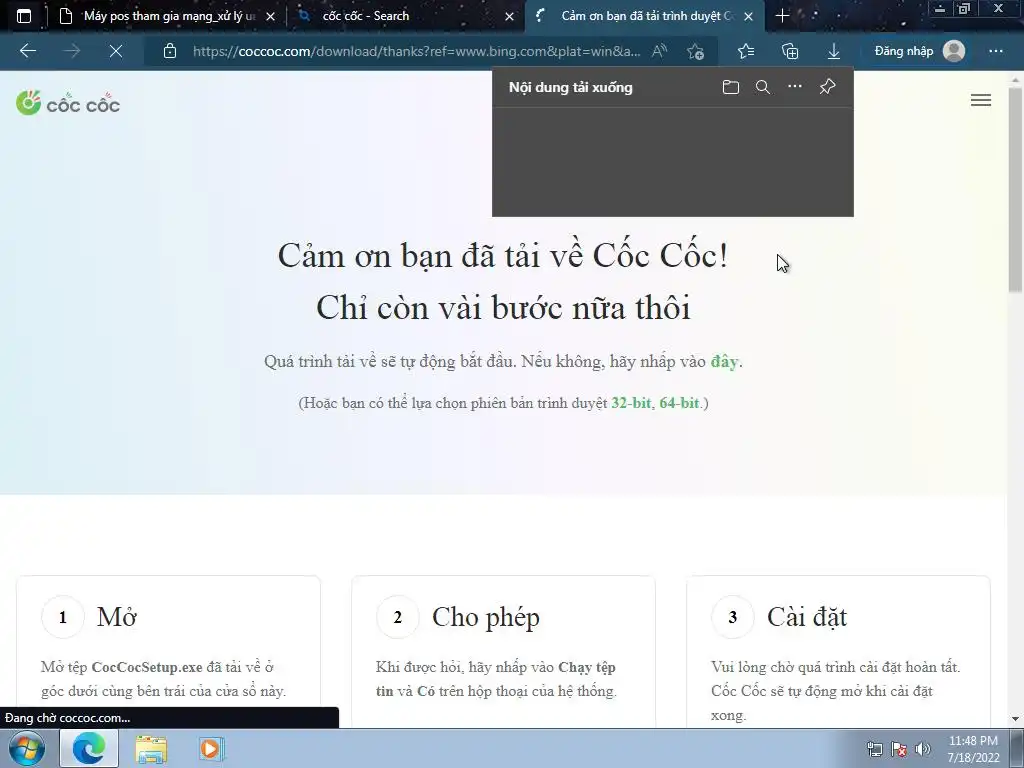Click Nội dung tải xuống panel title
The image size is (1024, 768).
[x=571, y=87]
